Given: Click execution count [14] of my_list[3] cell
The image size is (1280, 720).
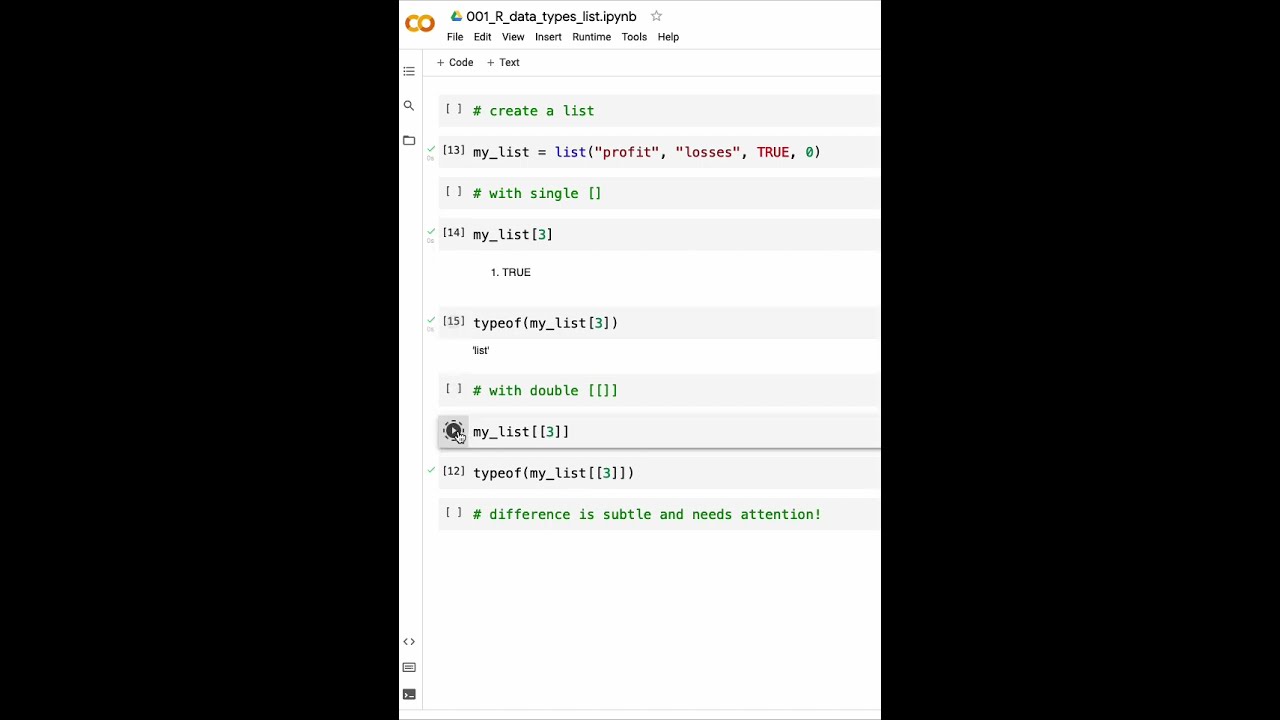Looking at the screenshot, I should click(454, 232).
